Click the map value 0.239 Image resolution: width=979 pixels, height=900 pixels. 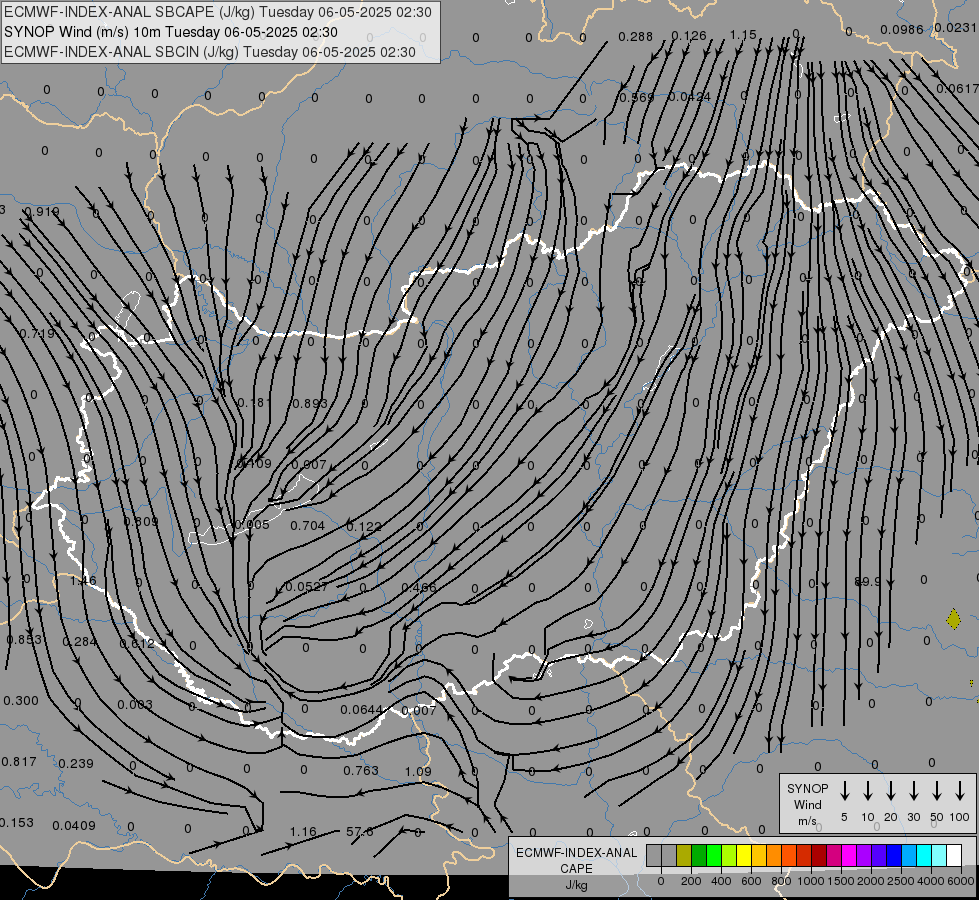coord(76,763)
